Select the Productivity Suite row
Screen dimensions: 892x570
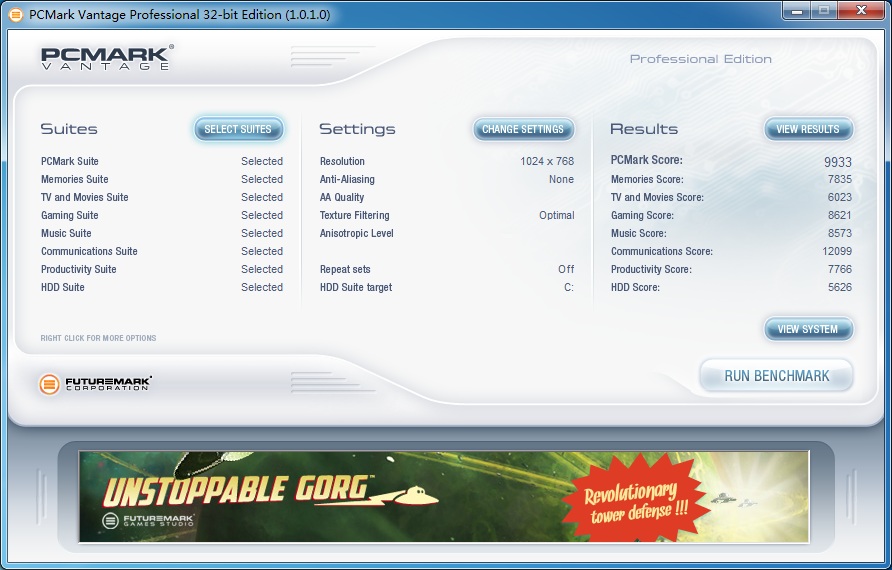click(162, 269)
